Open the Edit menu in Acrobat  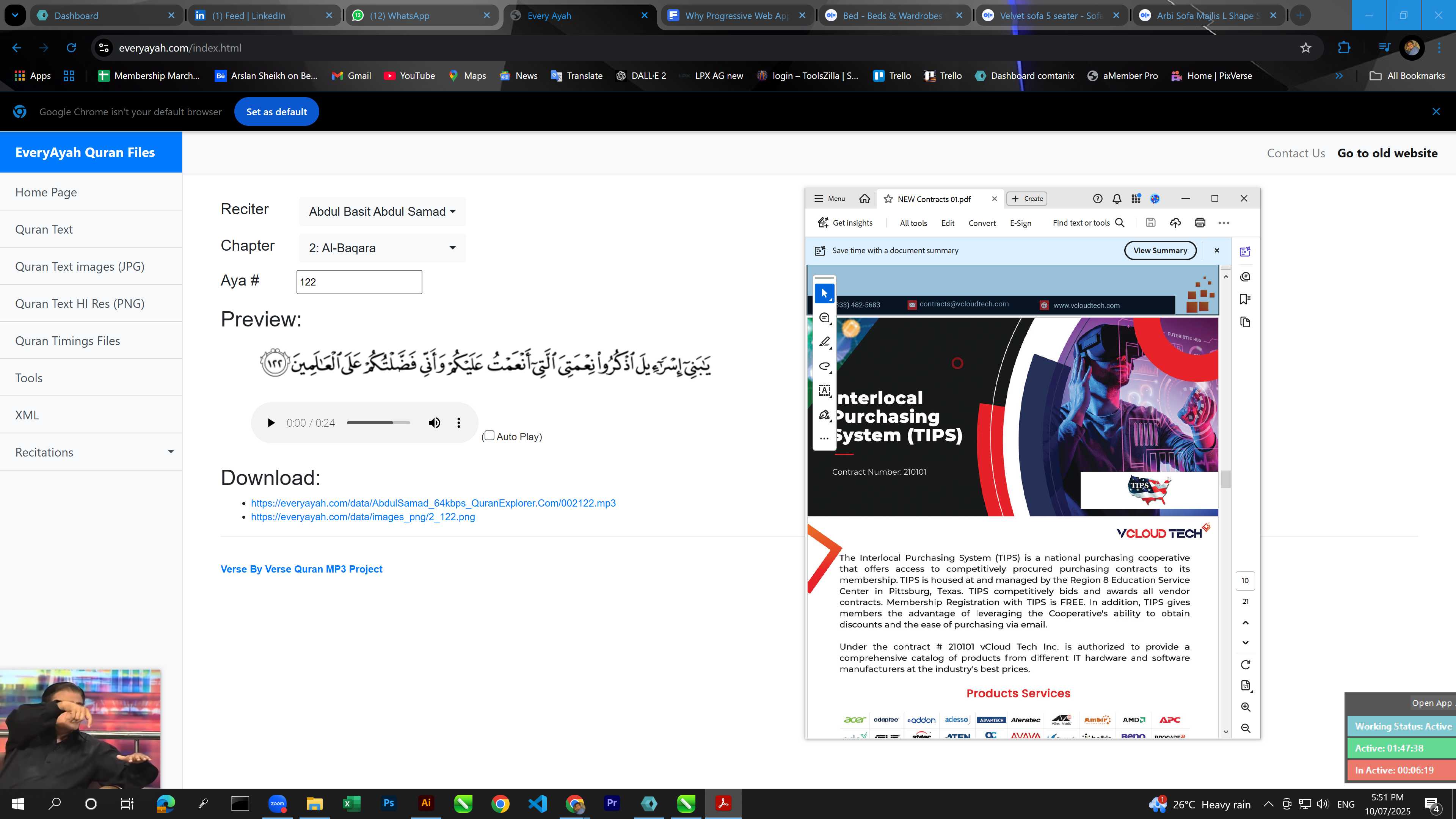[x=948, y=223]
